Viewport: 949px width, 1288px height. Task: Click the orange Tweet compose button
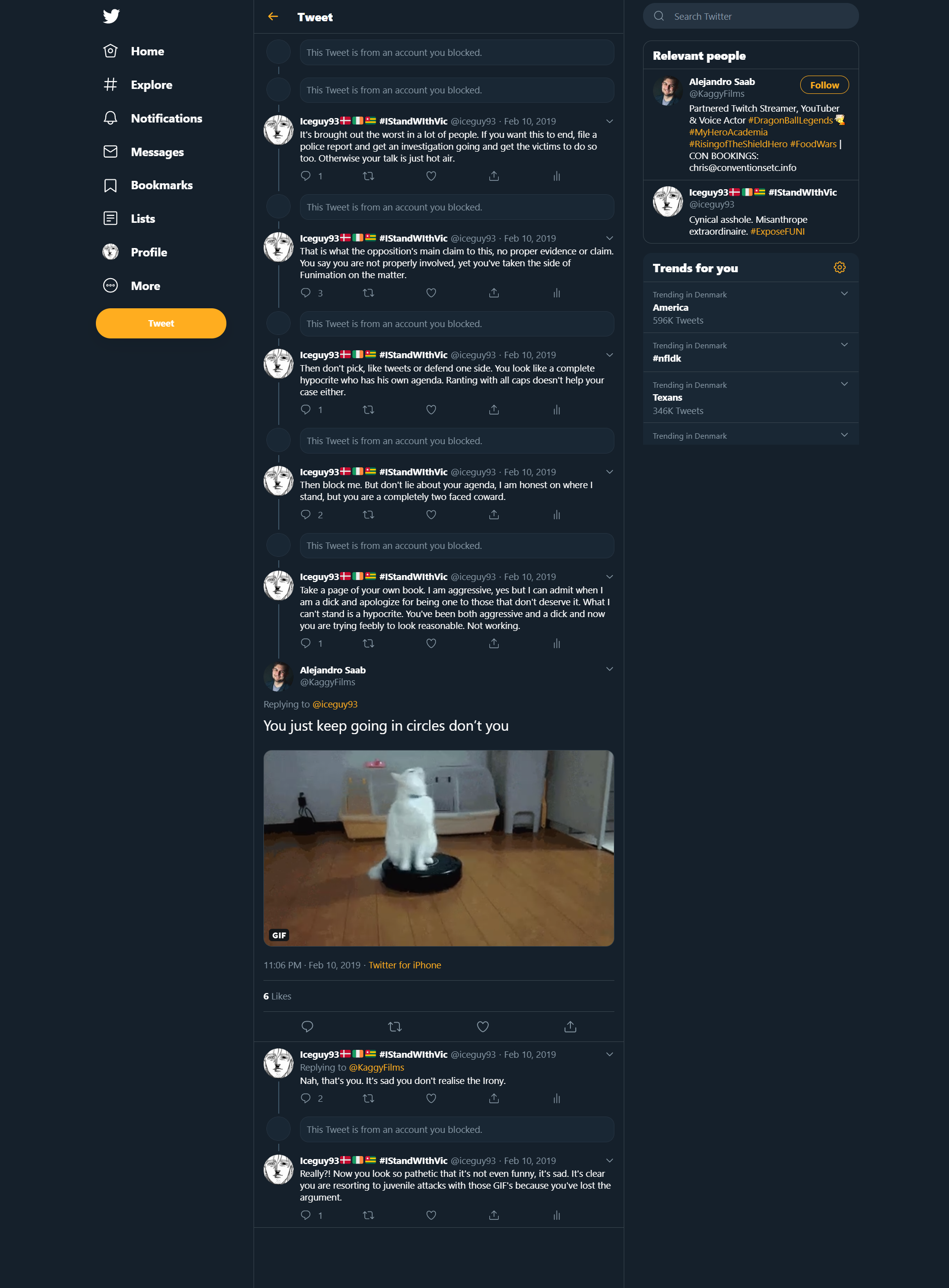point(161,323)
